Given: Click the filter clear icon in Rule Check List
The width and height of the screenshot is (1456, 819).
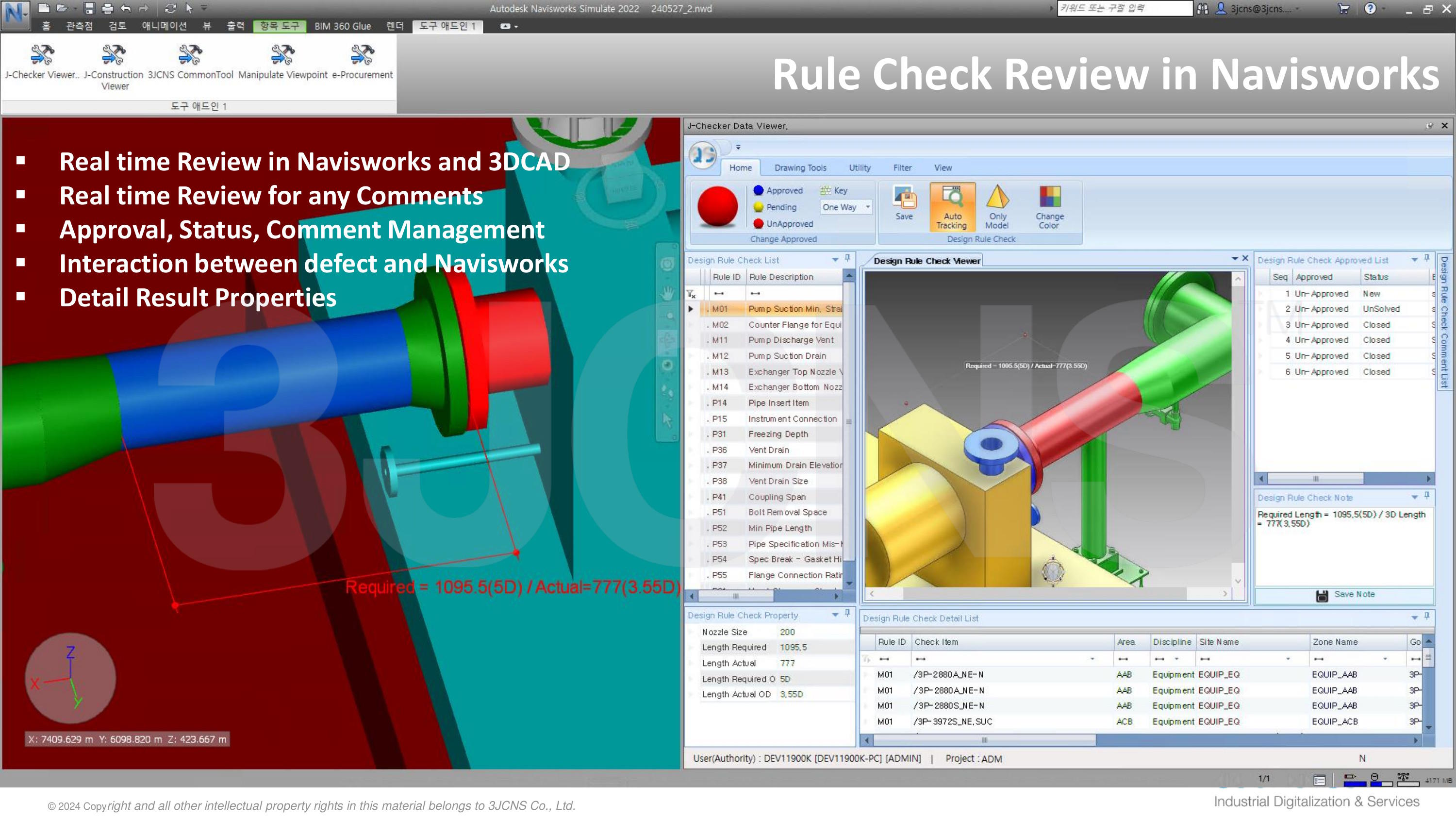Looking at the screenshot, I should [691, 294].
